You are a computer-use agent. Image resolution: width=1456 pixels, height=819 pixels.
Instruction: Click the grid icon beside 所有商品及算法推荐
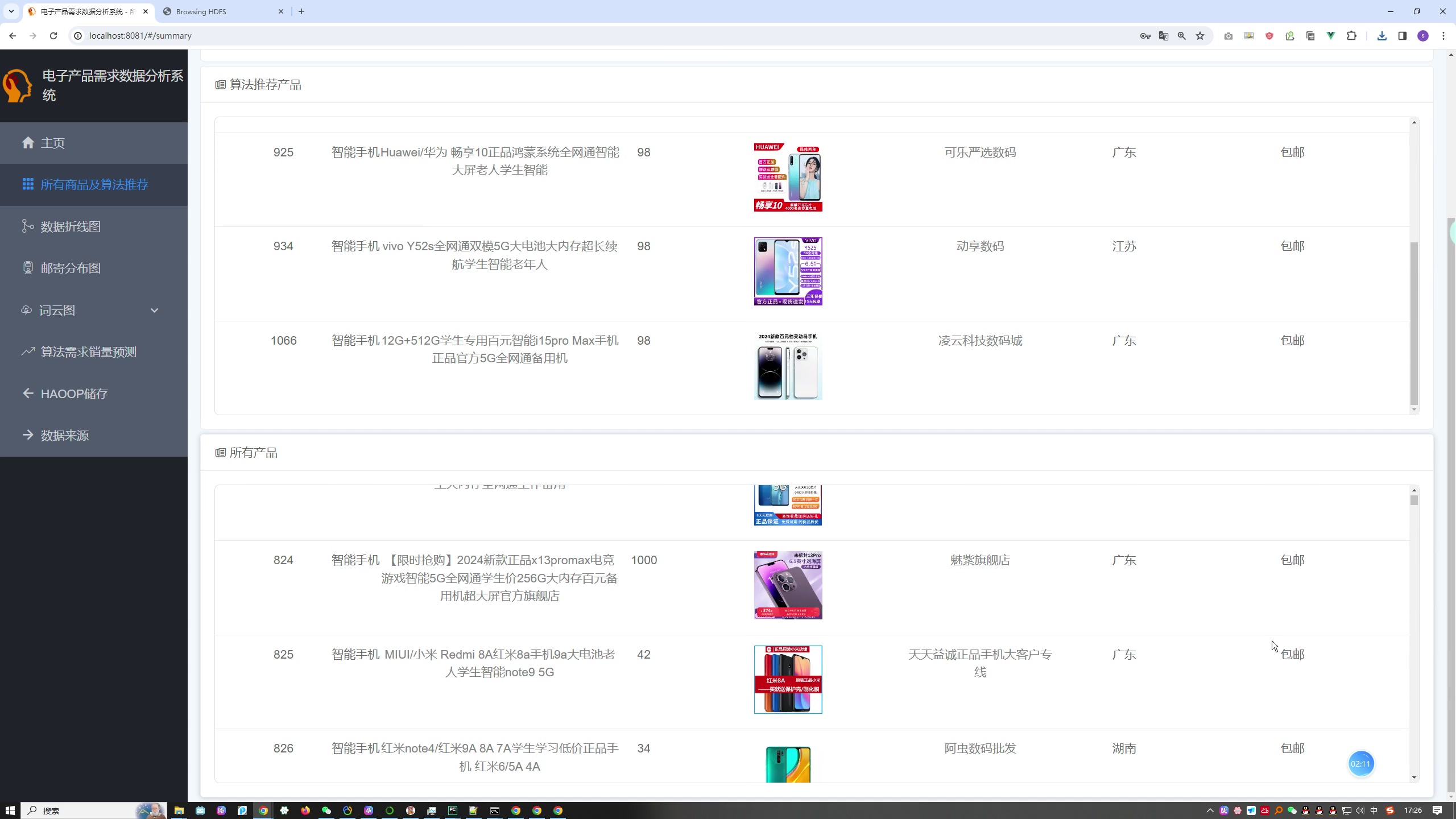click(x=28, y=184)
